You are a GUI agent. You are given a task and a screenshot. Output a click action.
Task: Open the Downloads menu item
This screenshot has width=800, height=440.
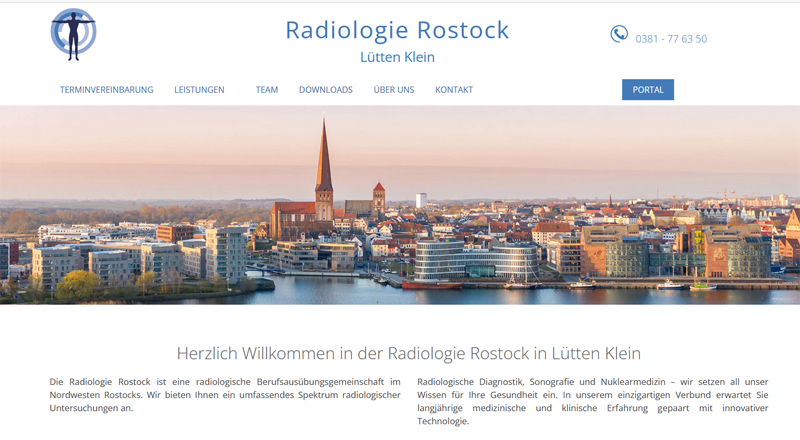(326, 90)
